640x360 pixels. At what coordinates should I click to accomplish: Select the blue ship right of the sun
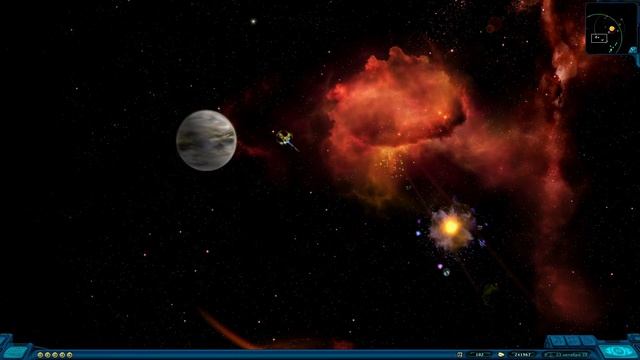[482, 243]
